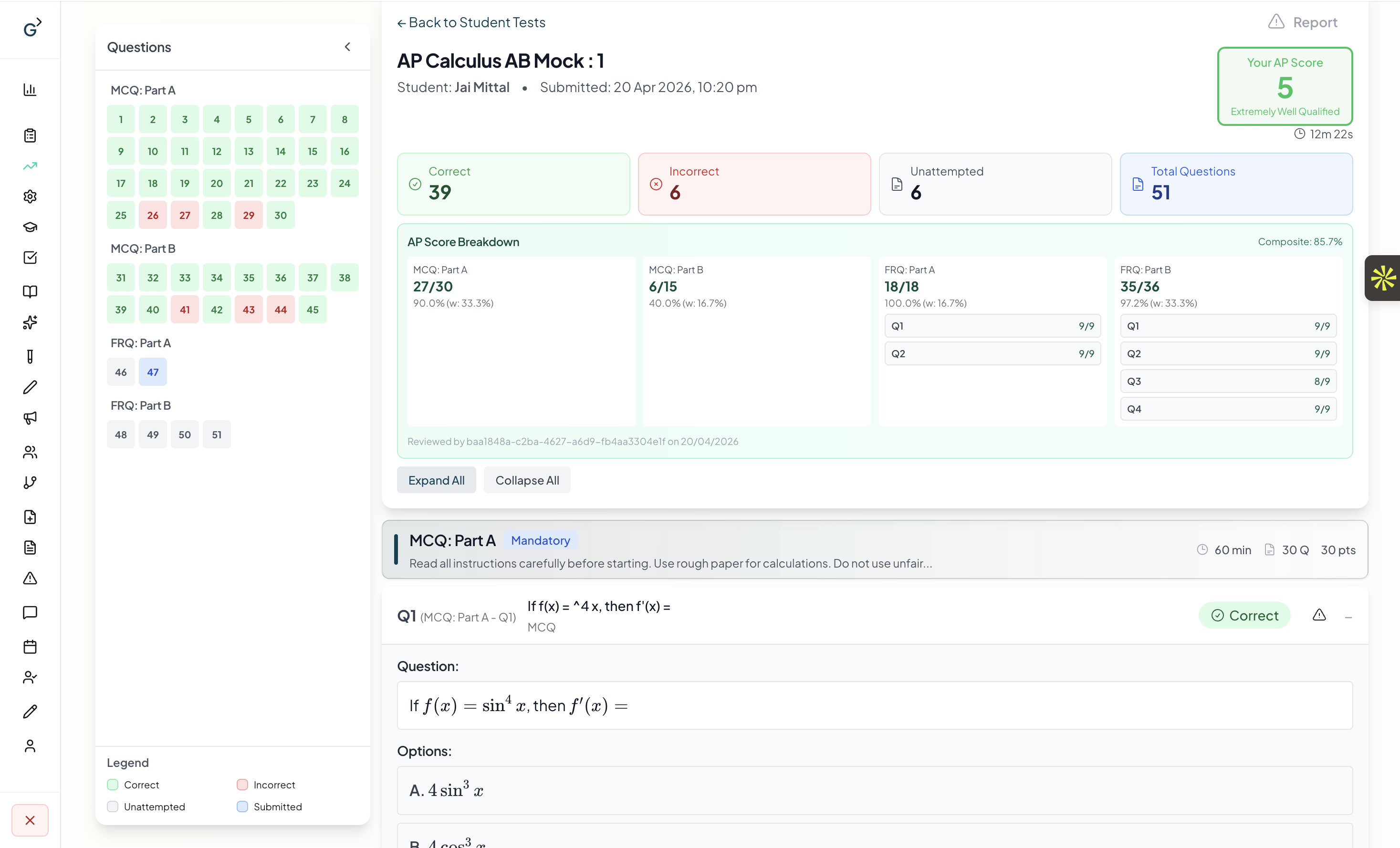Click the bar chart icon in sidebar
This screenshot has width=1400, height=848.
click(30, 90)
